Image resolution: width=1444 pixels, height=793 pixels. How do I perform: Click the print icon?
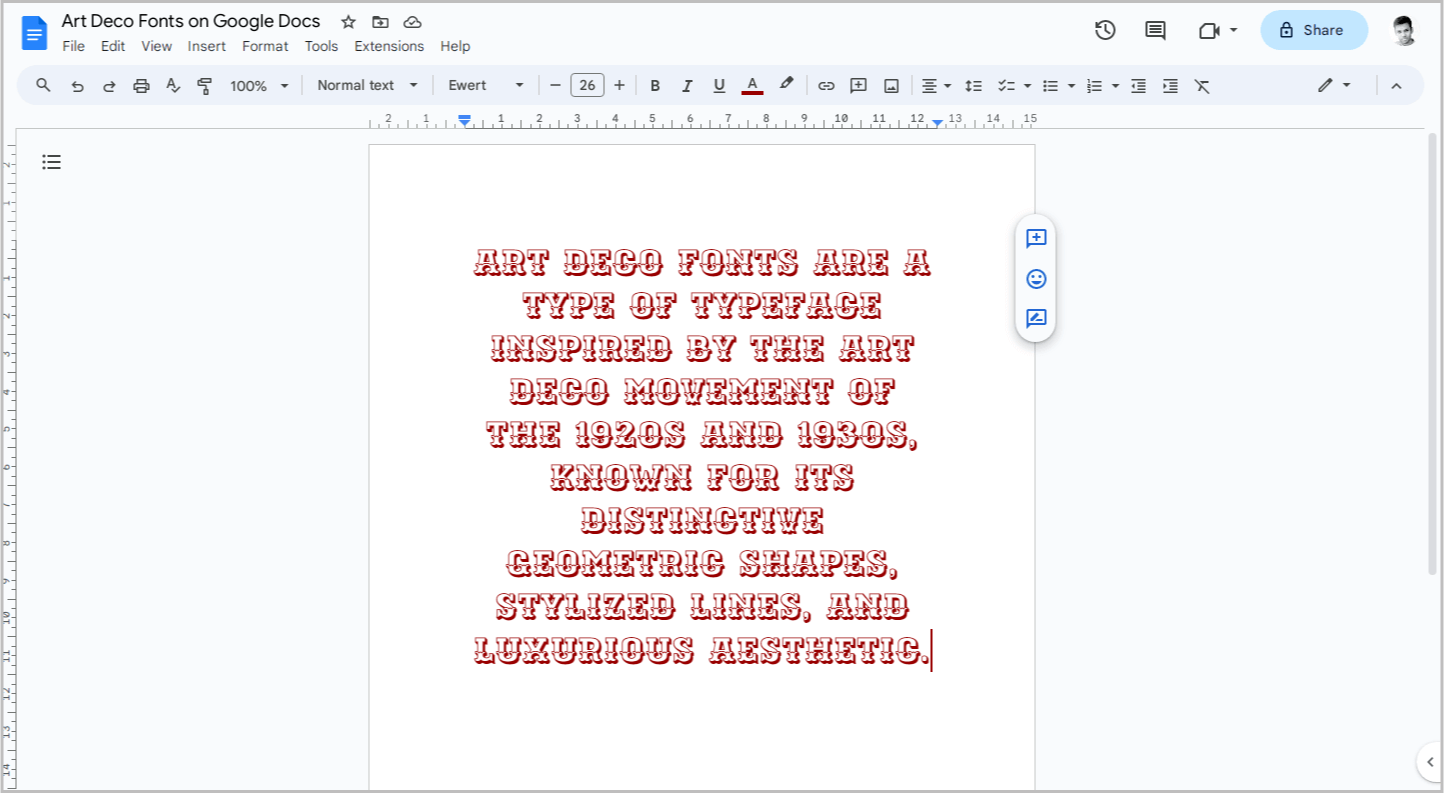(x=140, y=85)
